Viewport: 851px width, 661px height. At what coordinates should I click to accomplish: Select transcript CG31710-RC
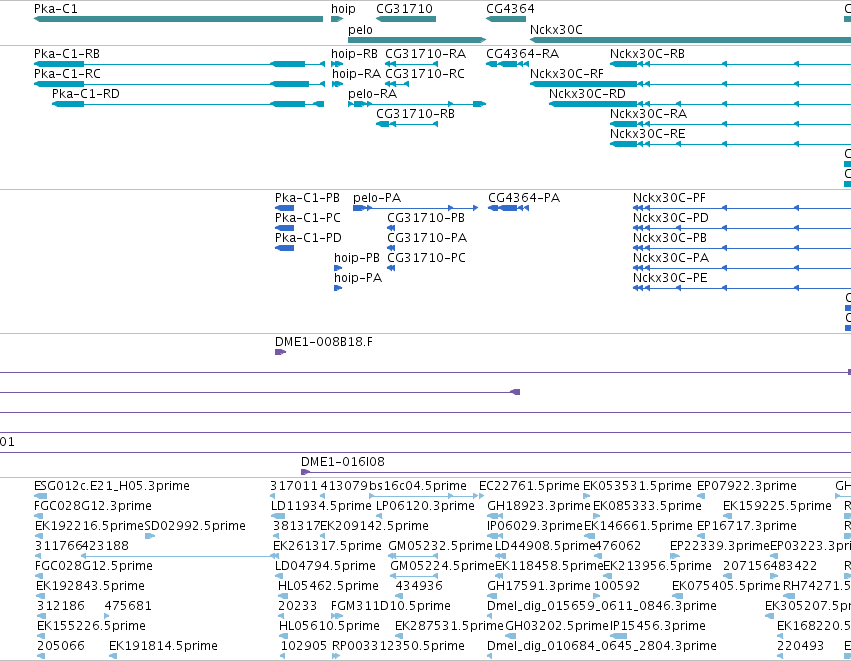397,84
